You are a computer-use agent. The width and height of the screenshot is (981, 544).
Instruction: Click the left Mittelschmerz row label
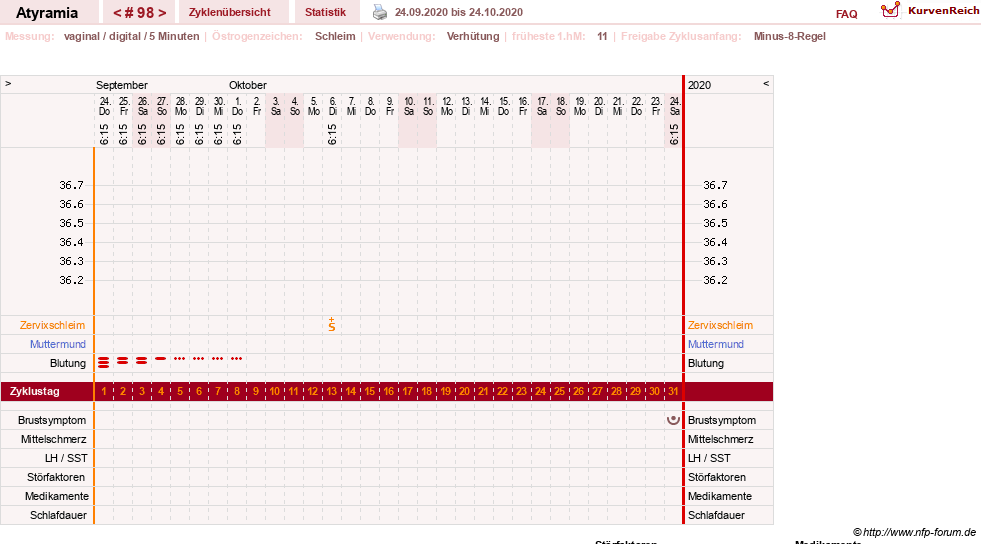(x=54, y=439)
